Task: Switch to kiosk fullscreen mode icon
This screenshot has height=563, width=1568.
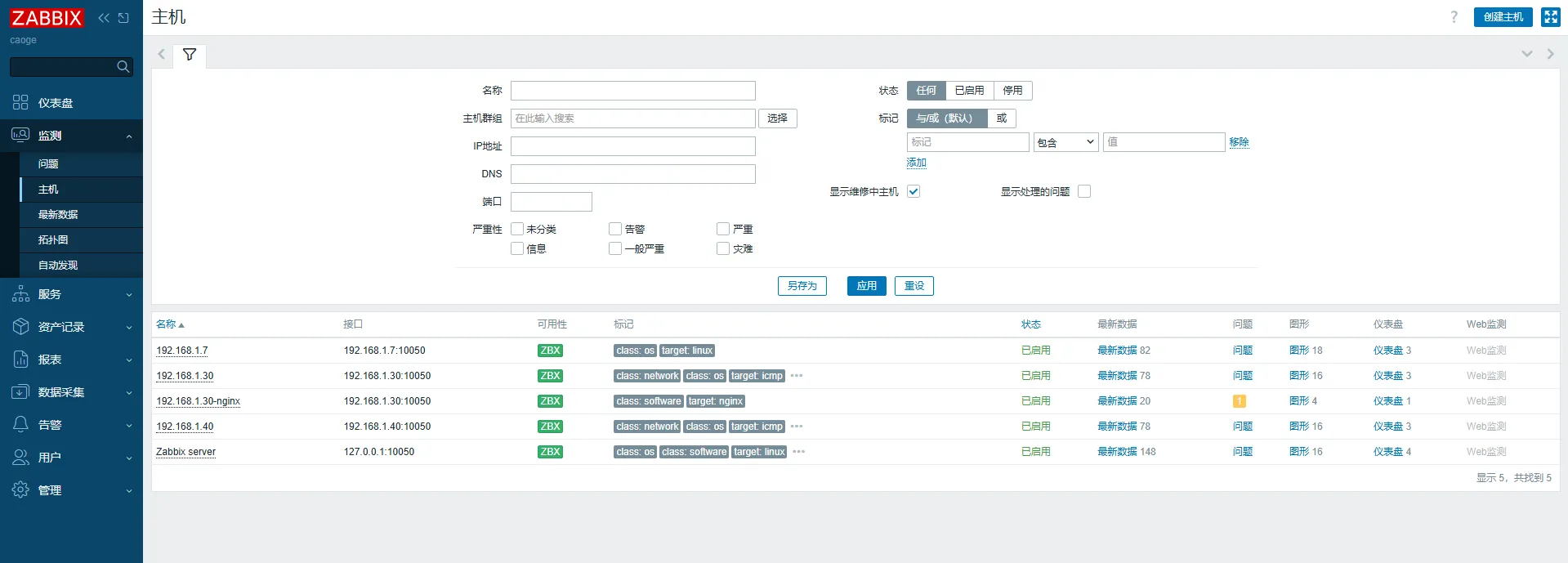Action: pyautogui.click(x=1551, y=17)
